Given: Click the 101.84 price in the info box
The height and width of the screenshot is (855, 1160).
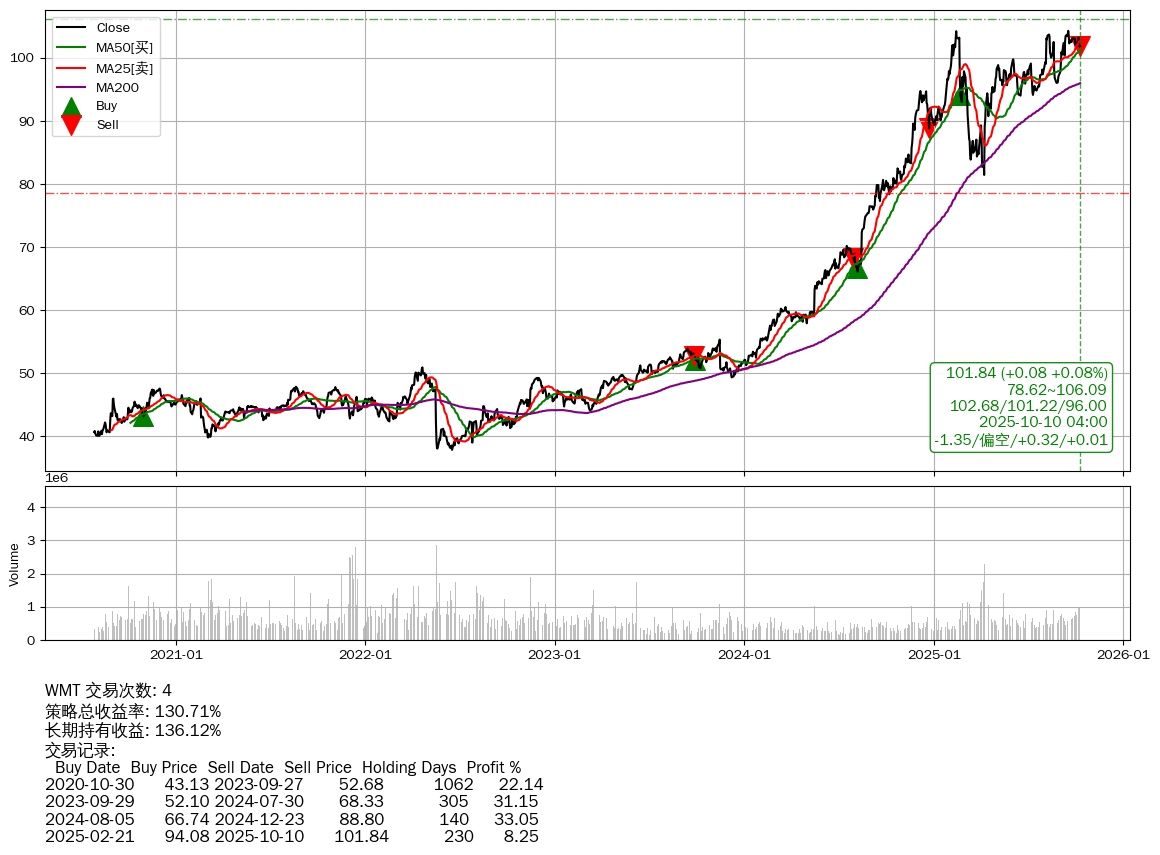Looking at the screenshot, I should point(970,373).
